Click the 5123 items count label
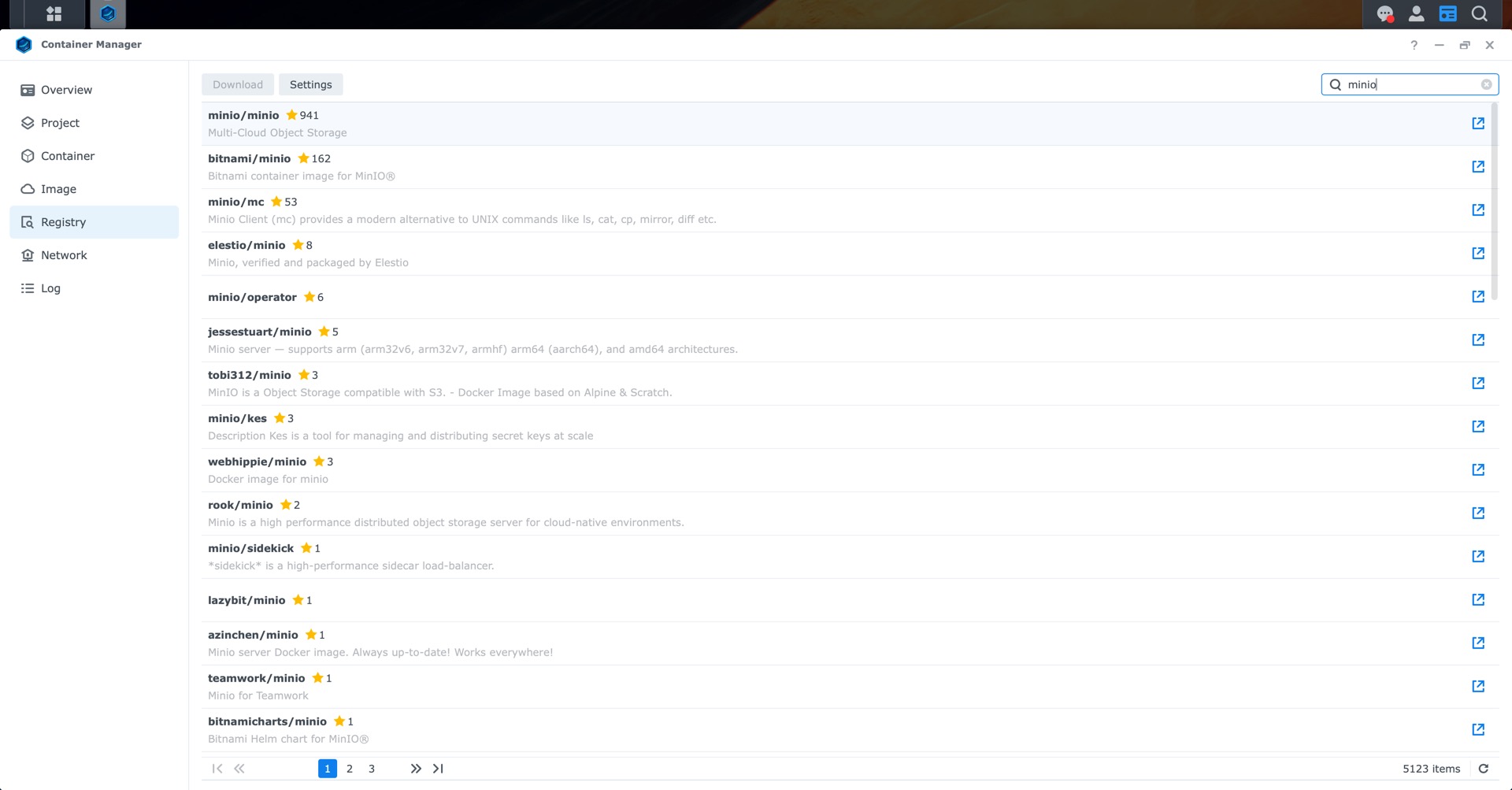This screenshot has width=1512, height=790. point(1431,769)
